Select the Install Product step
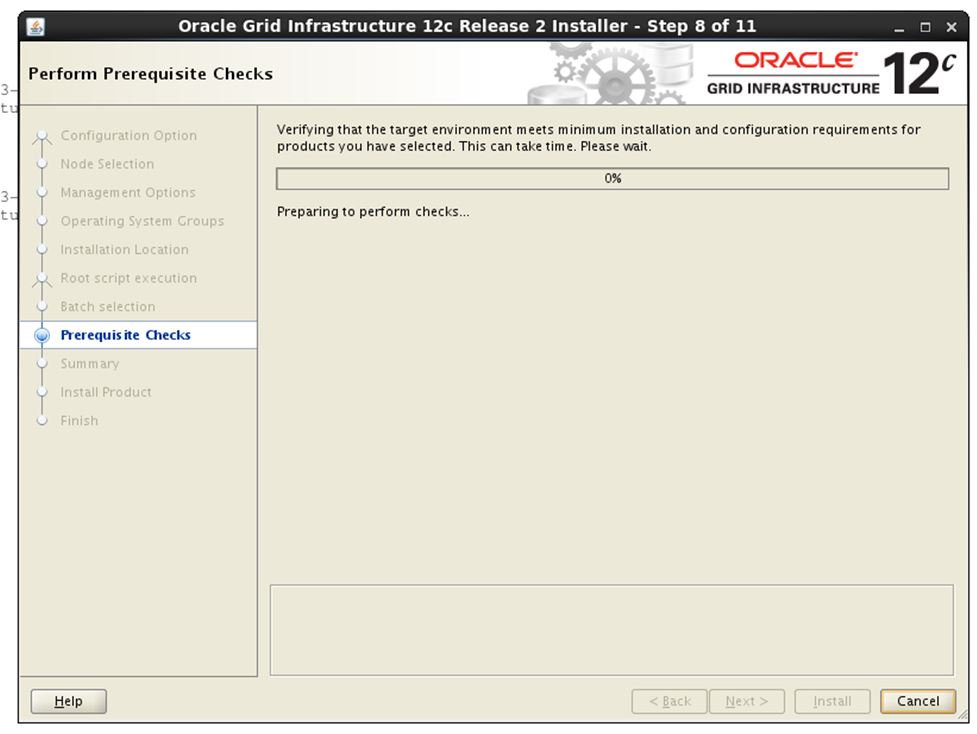977x734 pixels. pos(106,392)
